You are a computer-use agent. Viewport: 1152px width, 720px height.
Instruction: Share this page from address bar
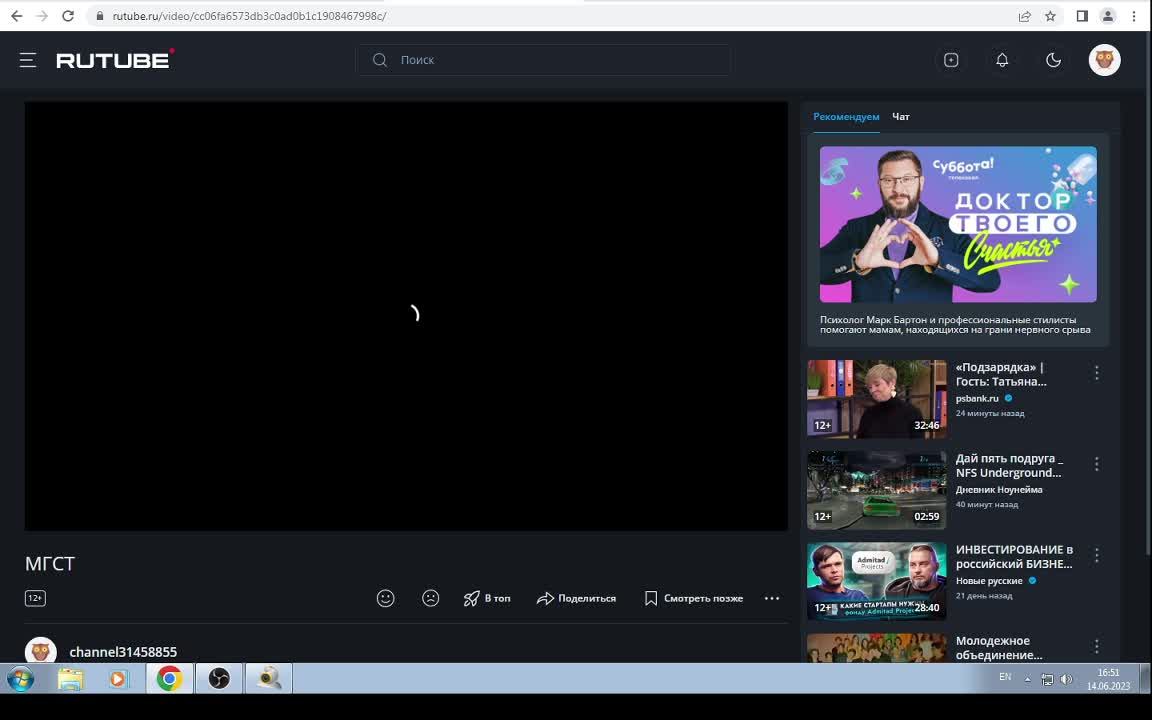click(x=1024, y=16)
